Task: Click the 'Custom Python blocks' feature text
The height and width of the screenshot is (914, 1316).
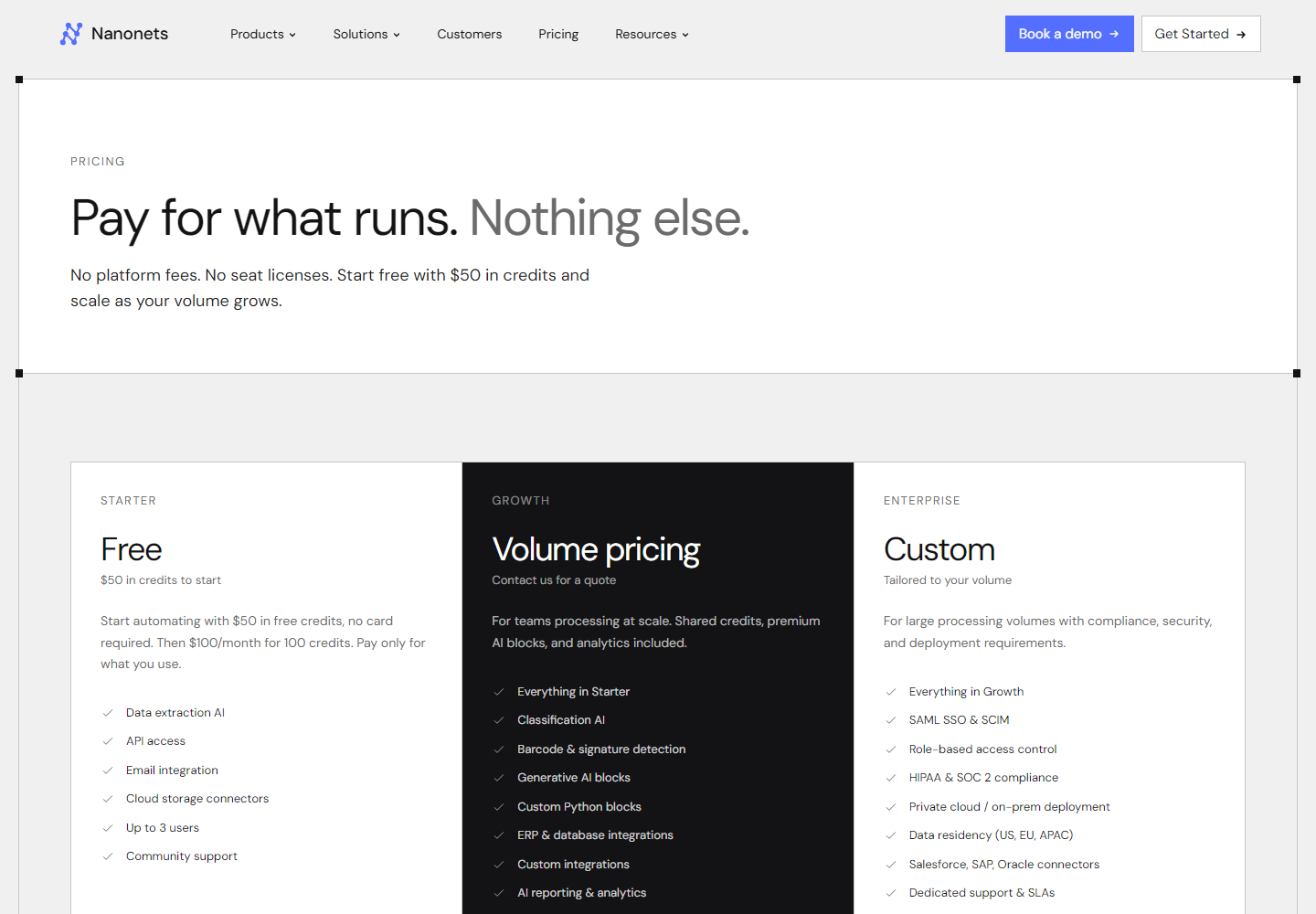Action: [x=579, y=807]
